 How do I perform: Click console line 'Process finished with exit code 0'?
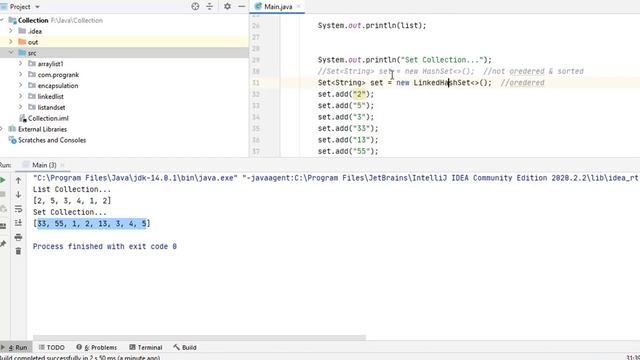tap(104, 247)
